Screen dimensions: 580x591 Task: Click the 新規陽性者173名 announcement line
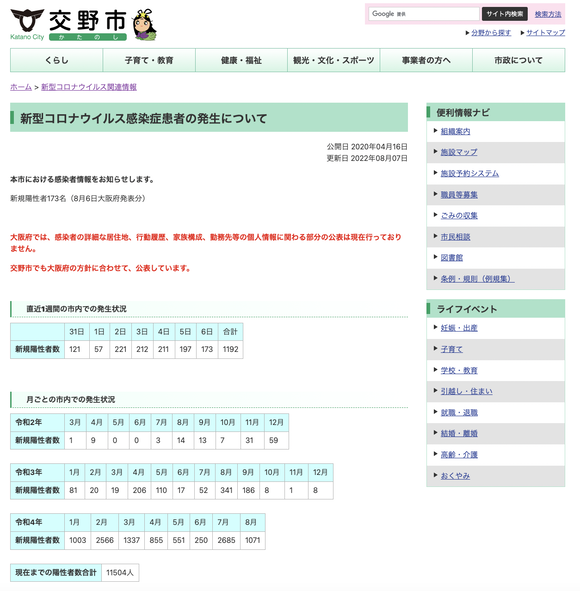coord(78,199)
